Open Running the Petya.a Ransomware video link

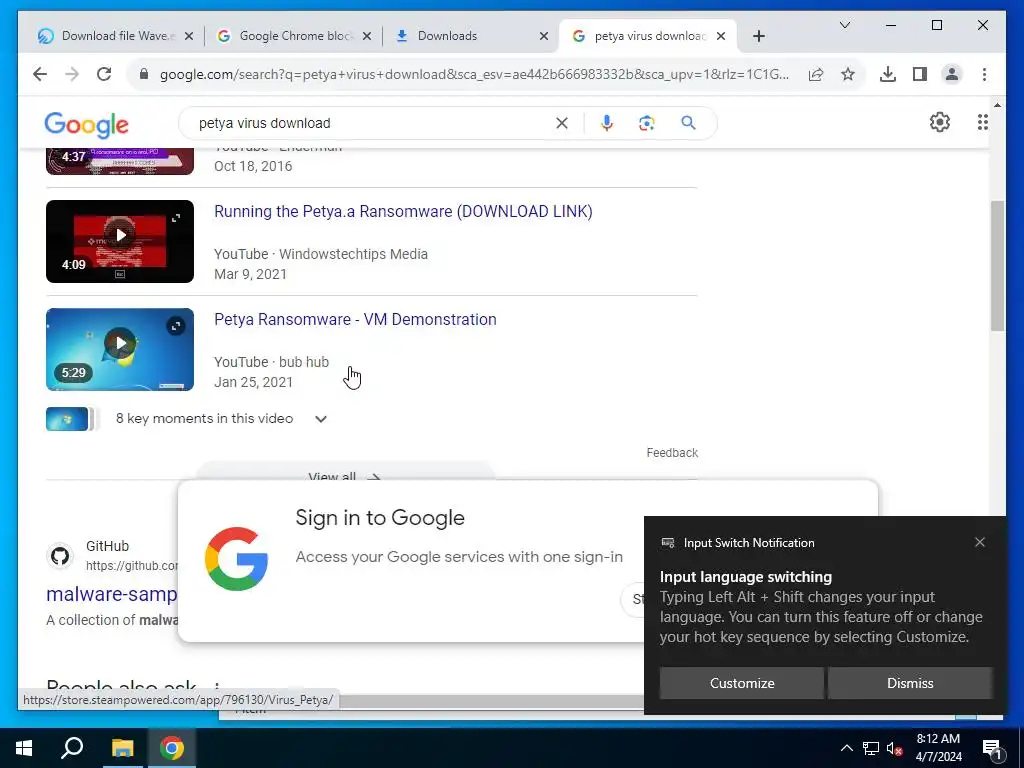tap(403, 212)
